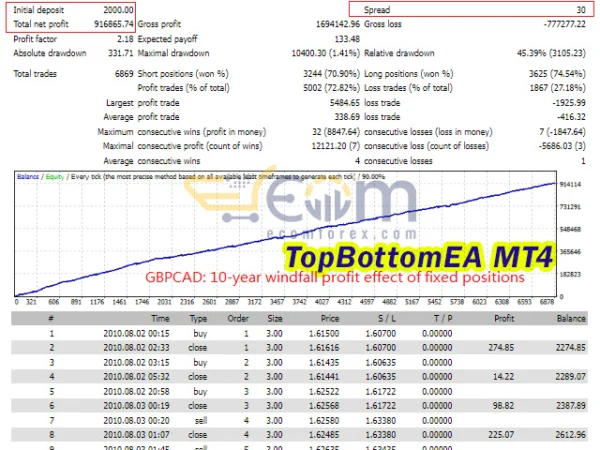Viewport: 600px width, 450px height.
Task: Click the 'Relative drawdown' label
Action: coord(399,53)
